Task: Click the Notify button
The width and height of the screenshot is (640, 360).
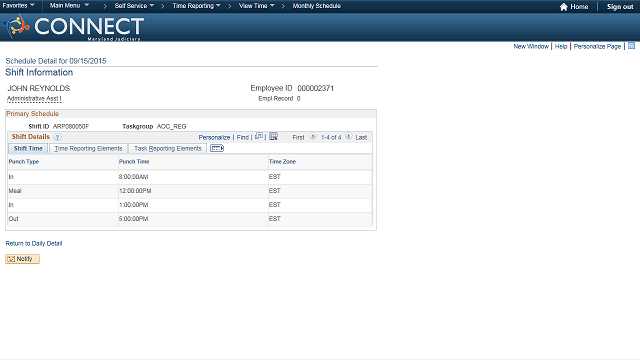Action: pyautogui.click(x=22, y=259)
